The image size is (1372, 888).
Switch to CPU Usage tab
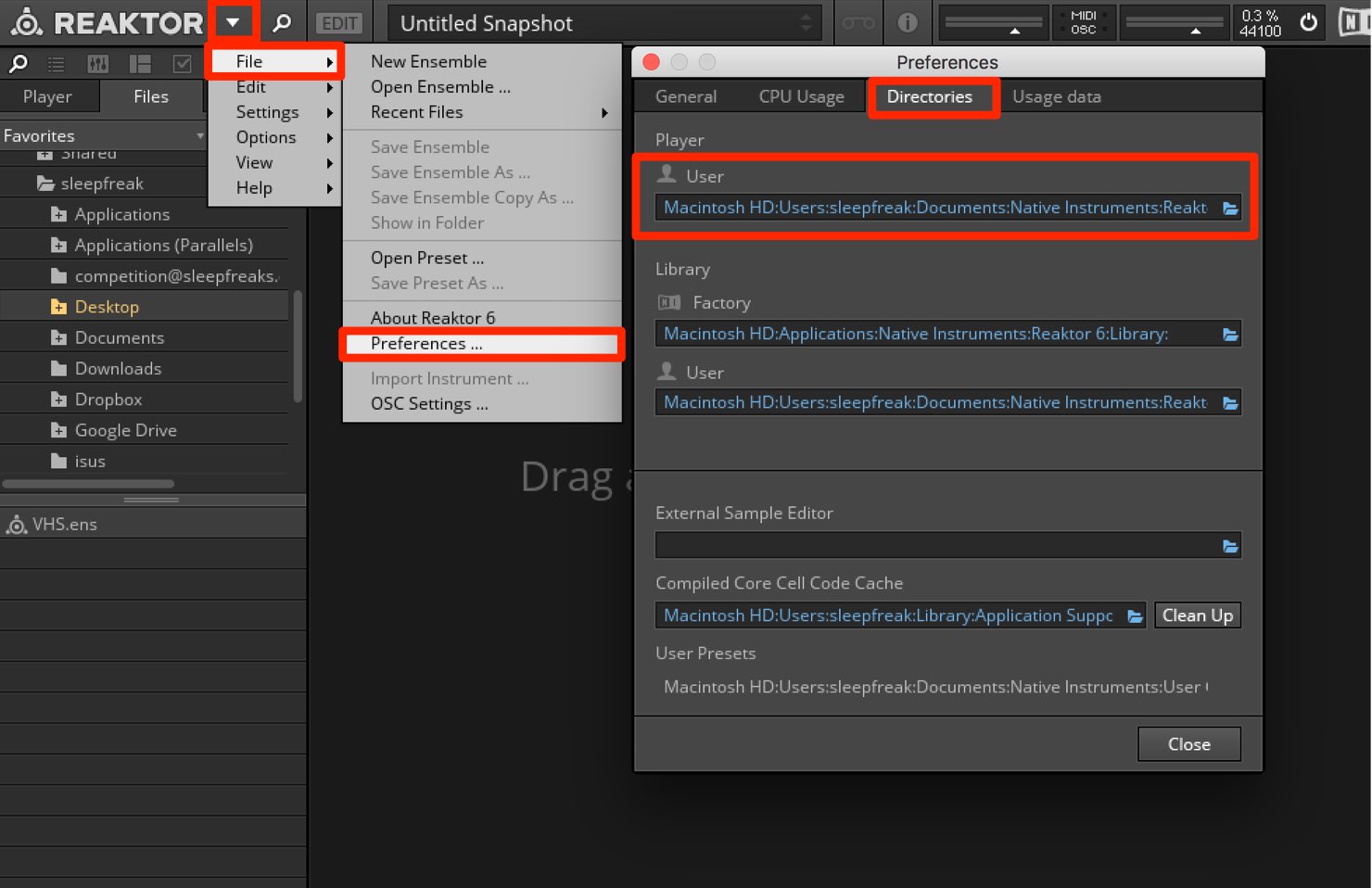[x=801, y=96]
